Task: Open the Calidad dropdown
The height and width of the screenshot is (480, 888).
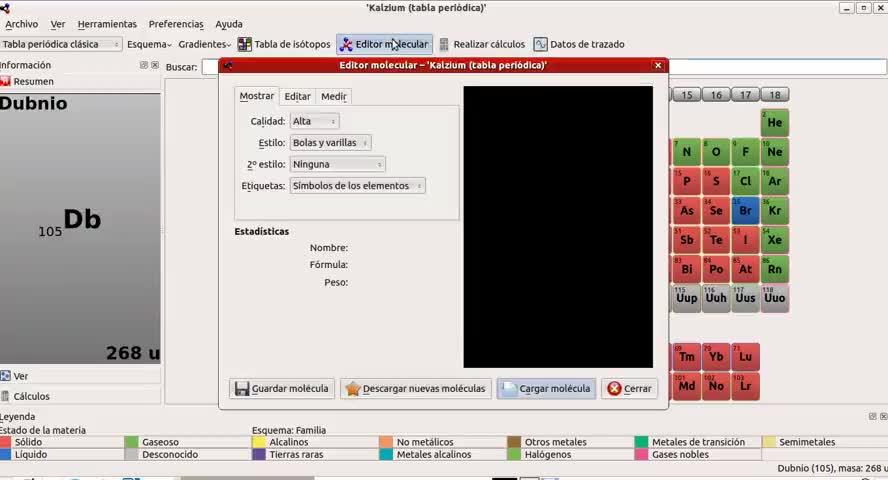Action: coord(314,121)
